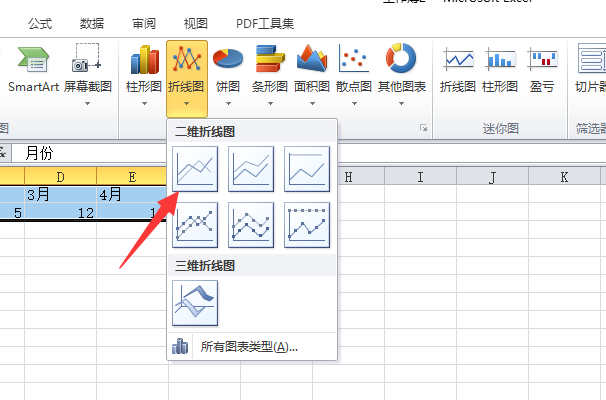The image size is (606, 400).
Task: Click the Screenshot (屏幕截图) camera icon
Action: 87,58
